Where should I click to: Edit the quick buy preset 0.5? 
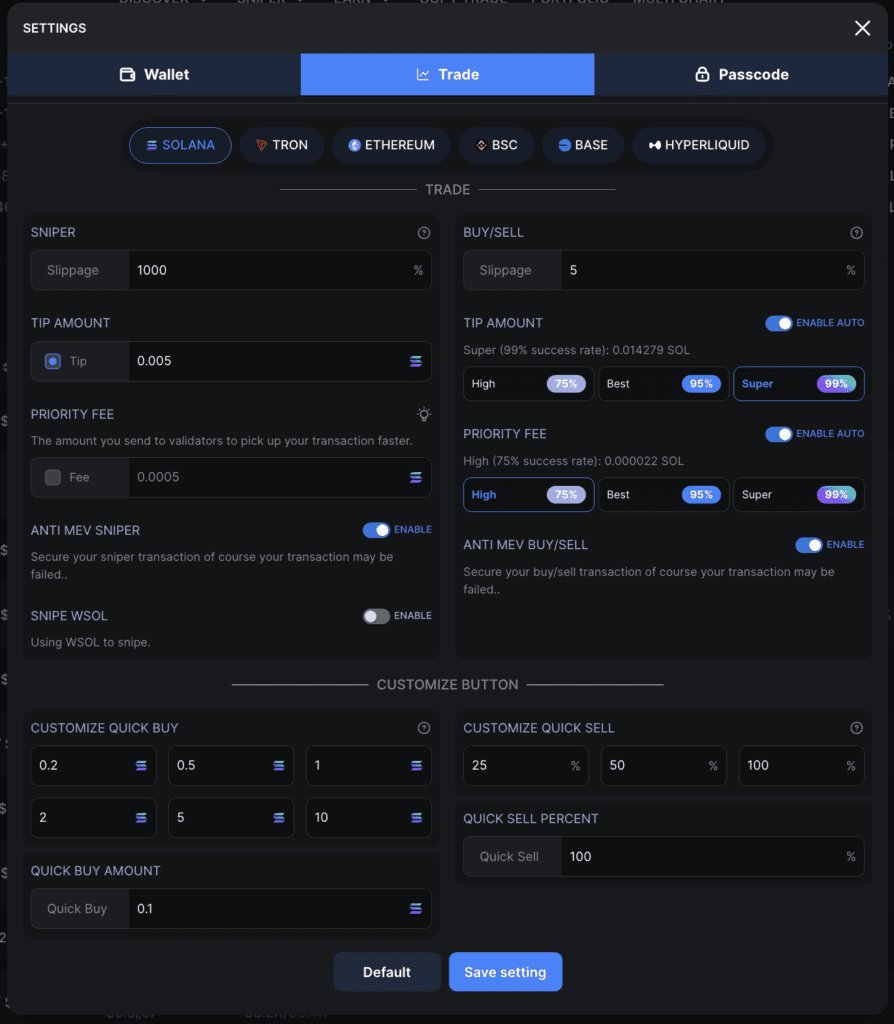(231, 765)
